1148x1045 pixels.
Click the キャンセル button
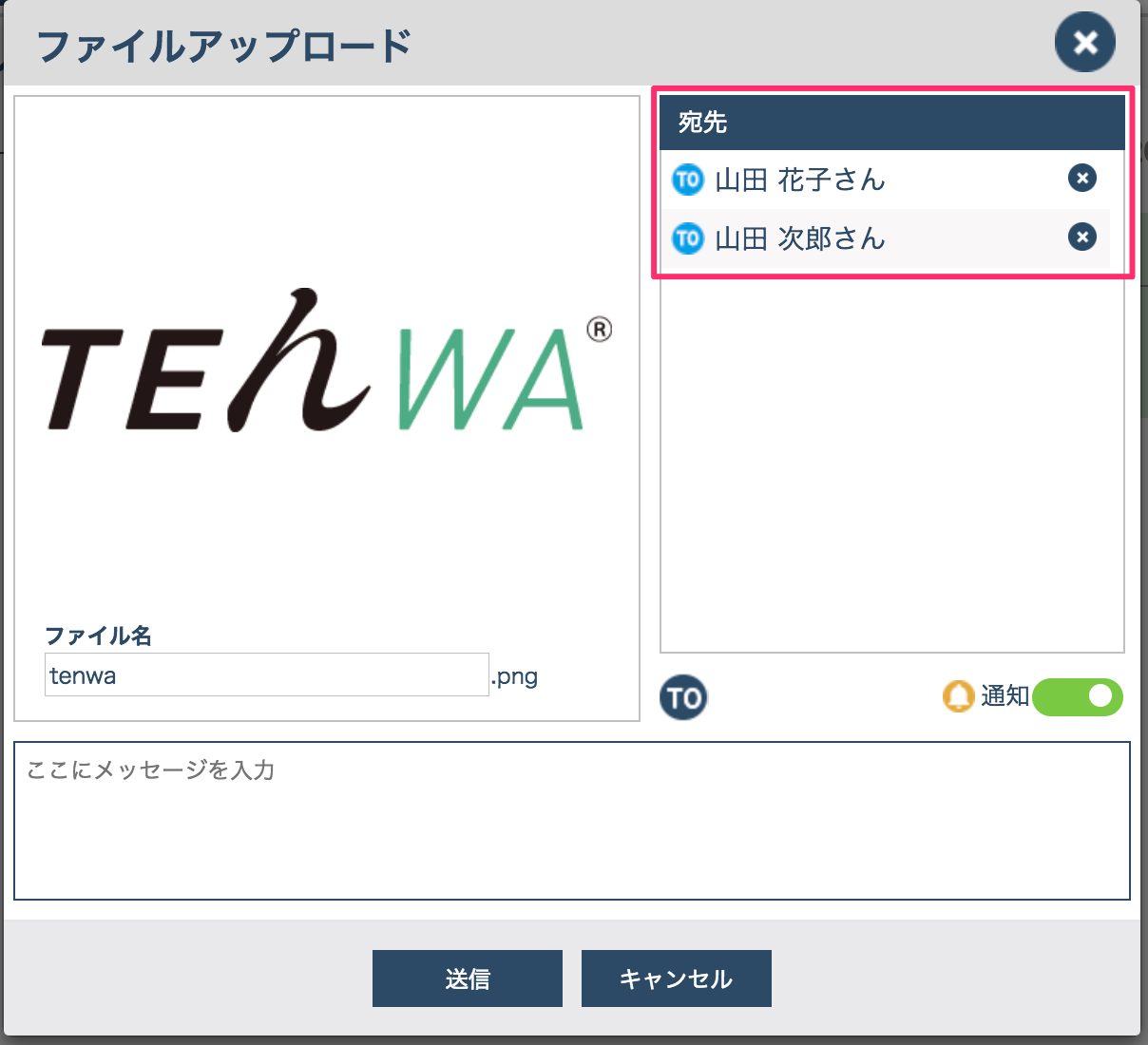(x=677, y=978)
